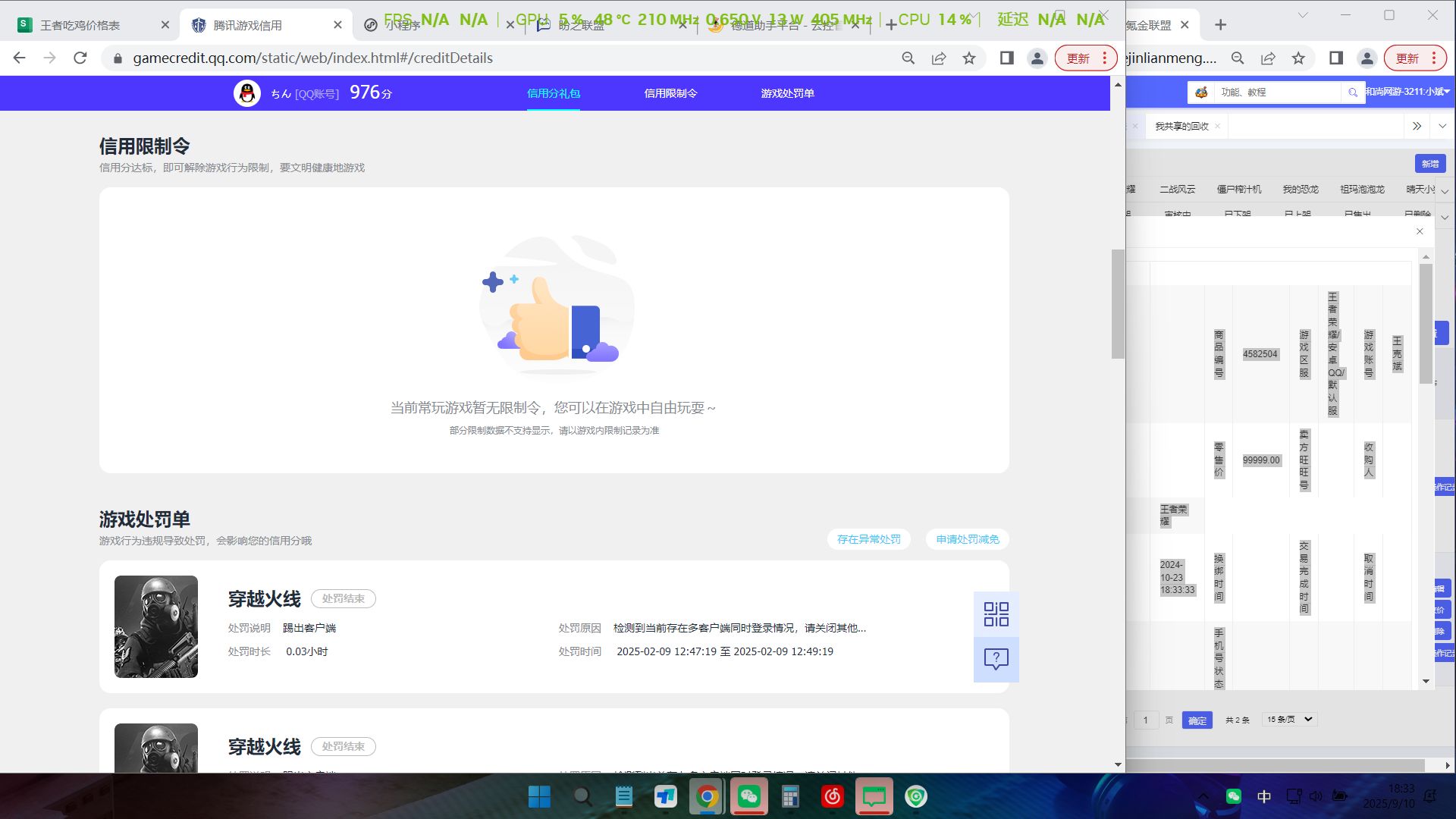Open NetEase Cloud Music from taskbar
This screenshot has height=819, width=1456.
click(x=833, y=796)
